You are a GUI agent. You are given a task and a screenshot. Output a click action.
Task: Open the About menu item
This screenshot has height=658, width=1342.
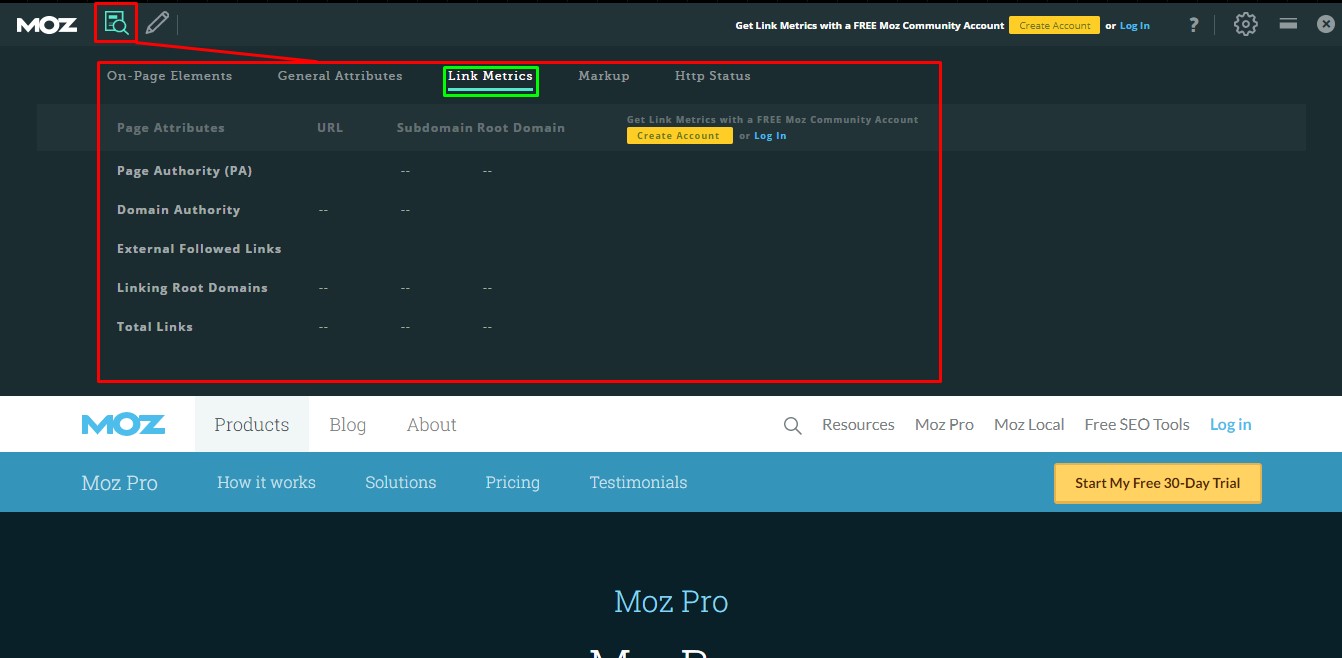[x=432, y=424]
